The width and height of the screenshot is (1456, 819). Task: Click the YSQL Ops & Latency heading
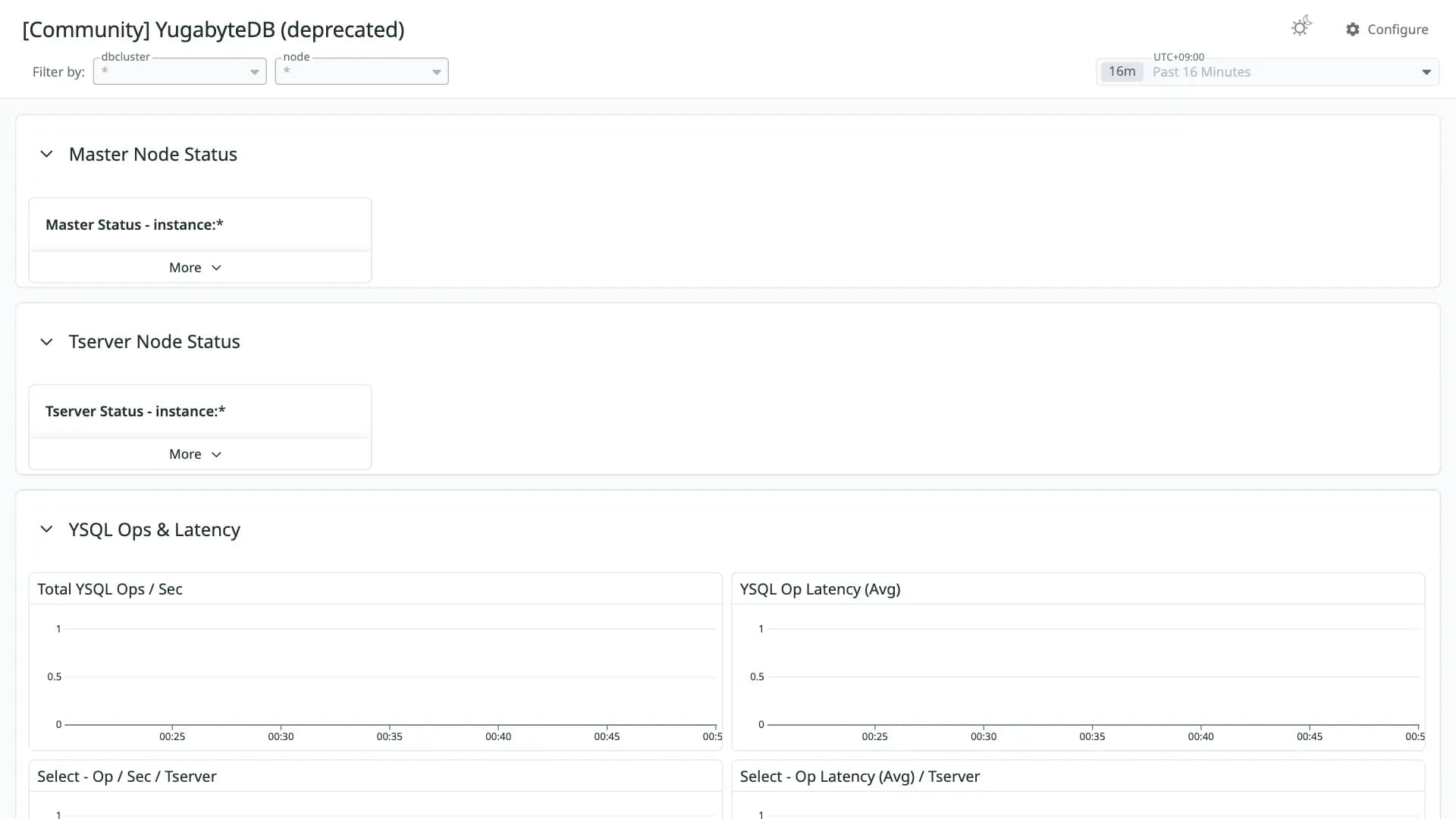[x=155, y=529]
